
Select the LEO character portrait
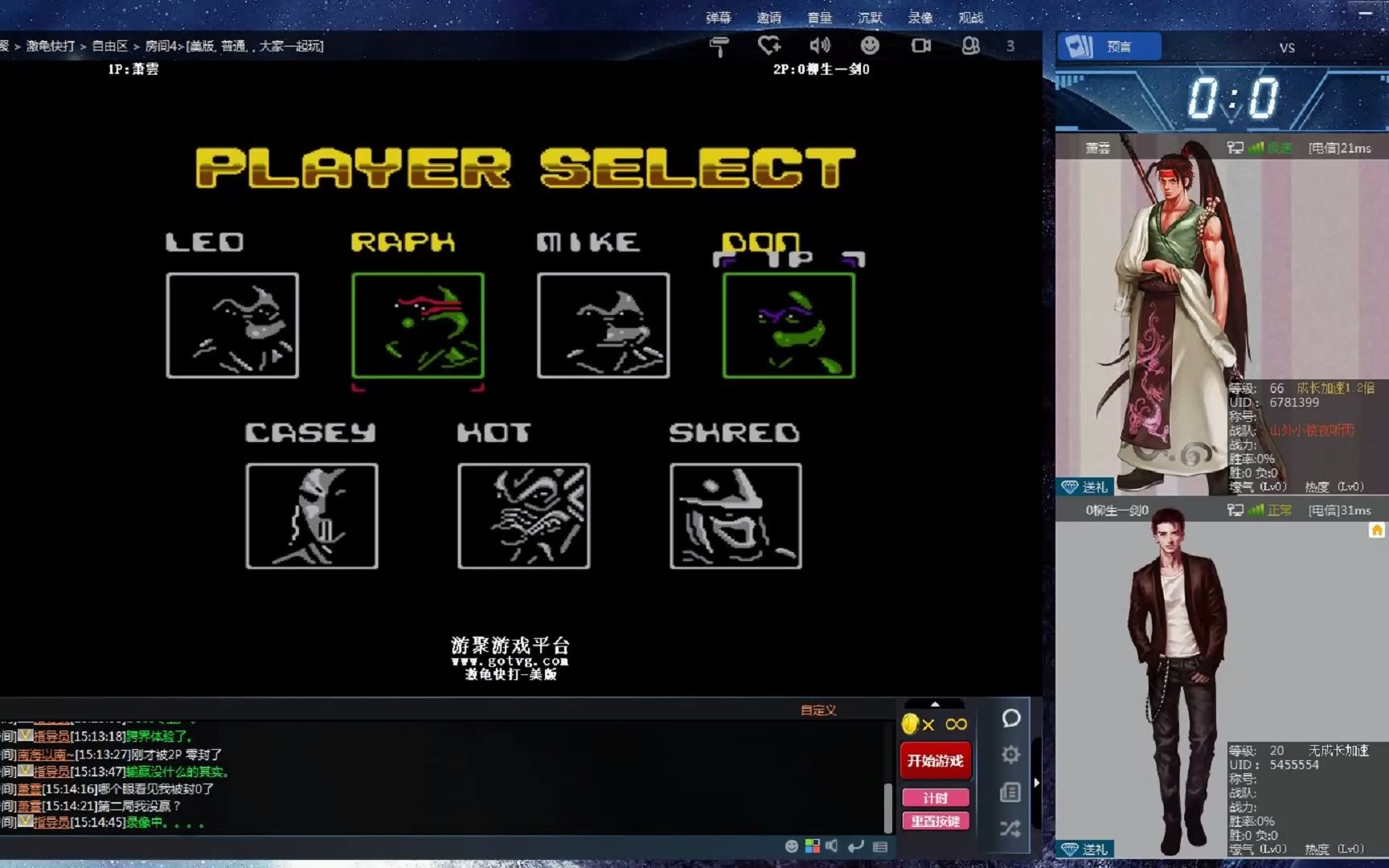tap(232, 325)
